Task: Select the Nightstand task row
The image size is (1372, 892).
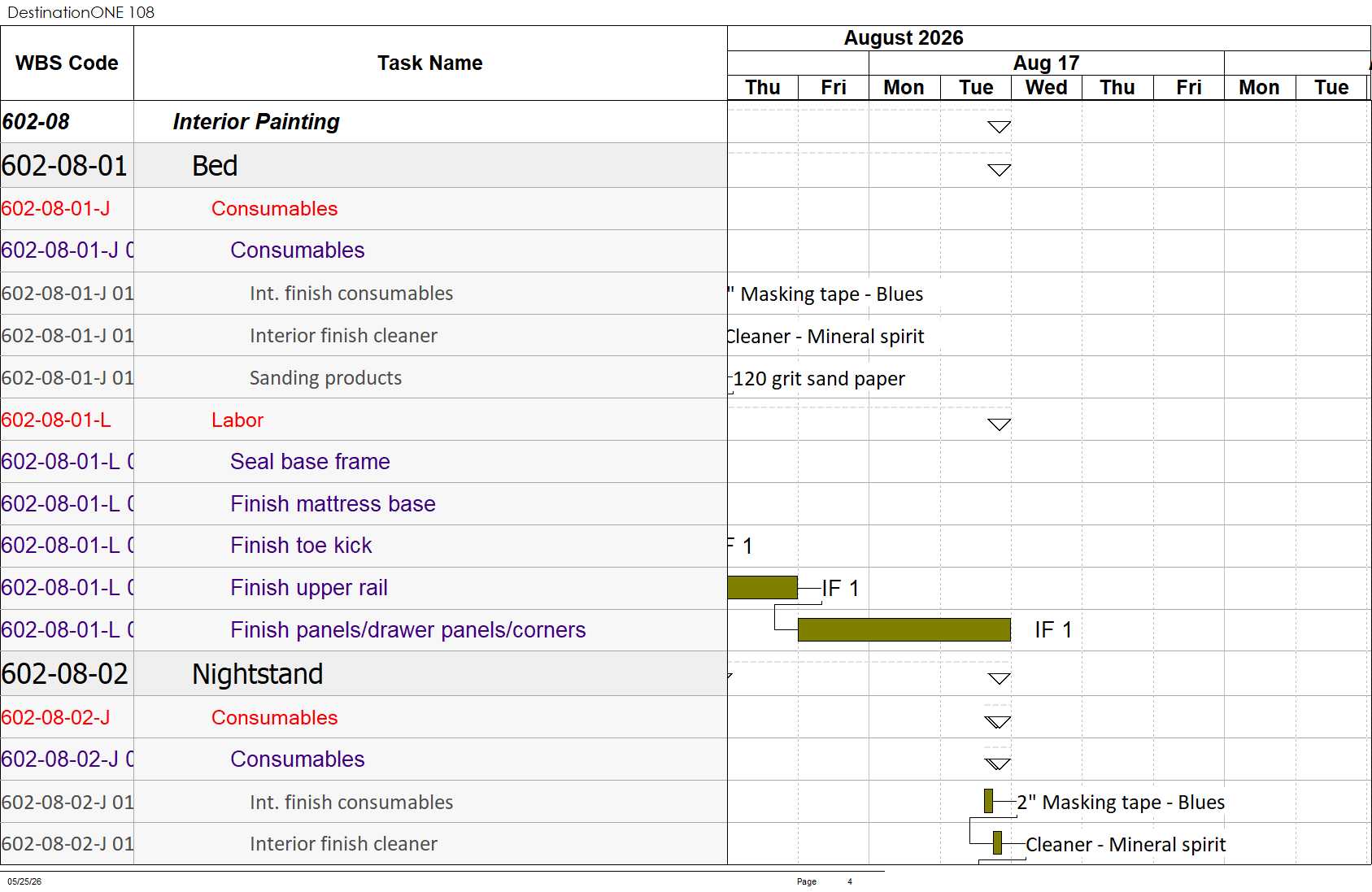Action: (364, 674)
